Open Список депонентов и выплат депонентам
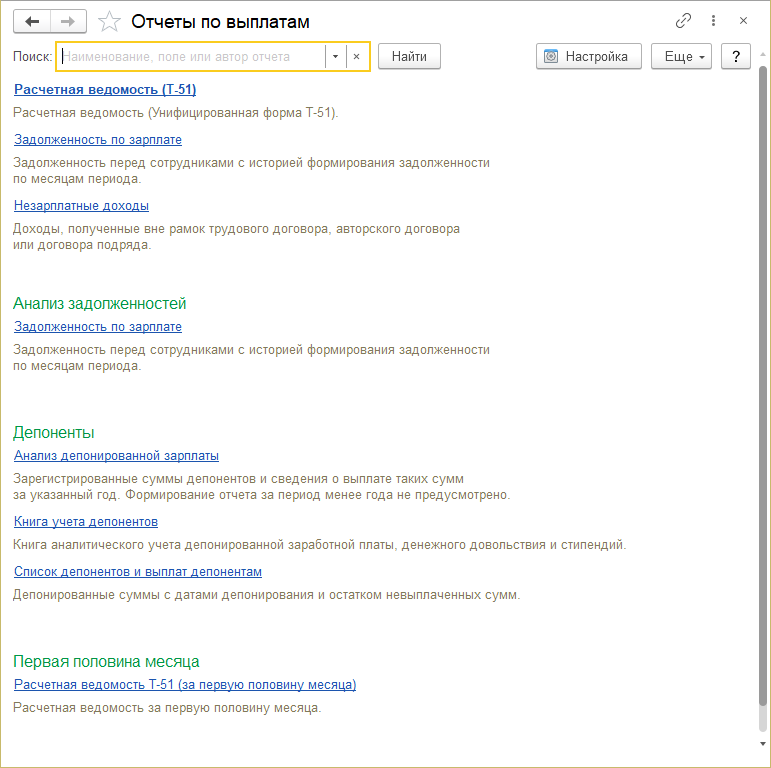 pyautogui.click(x=138, y=572)
